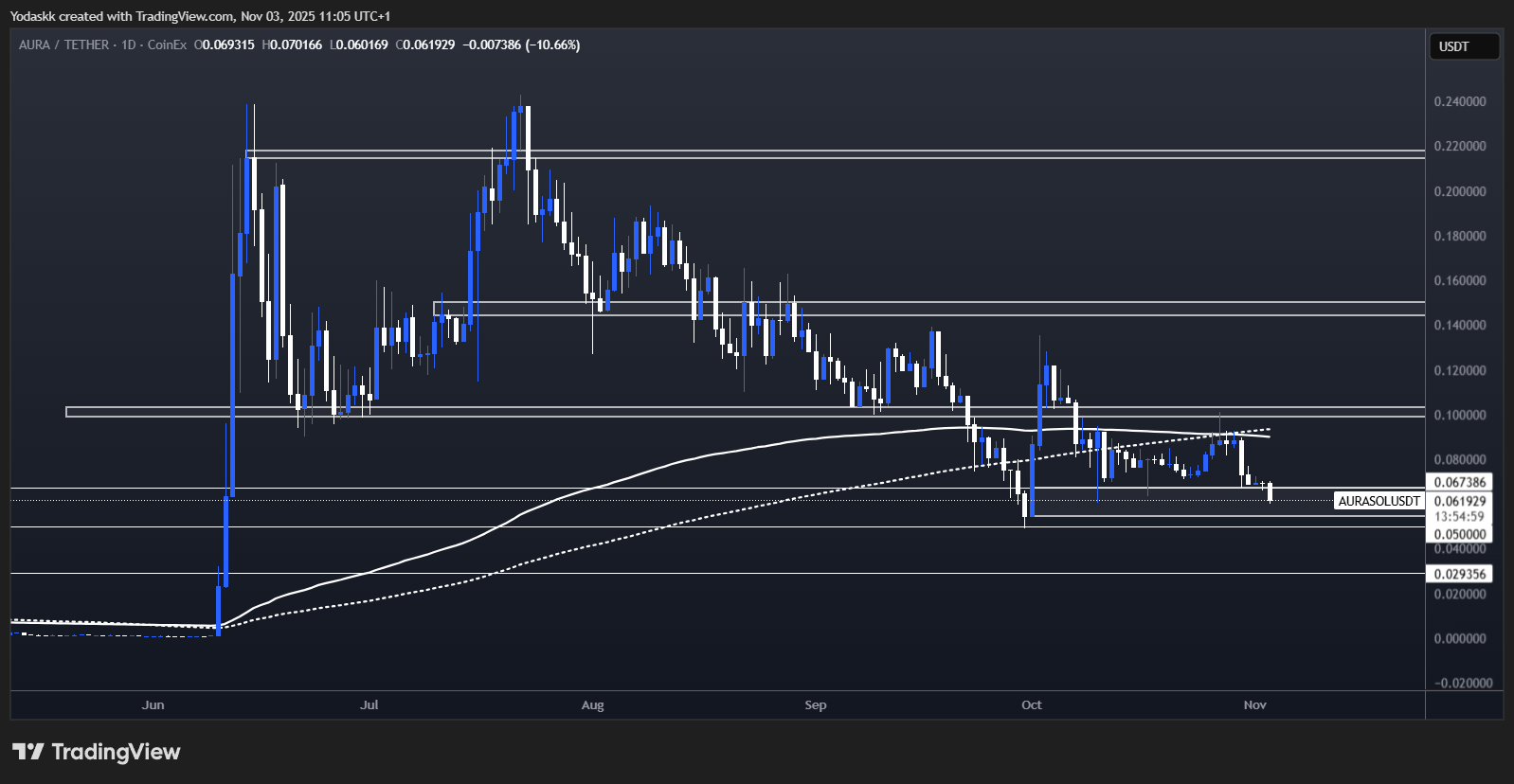Image resolution: width=1514 pixels, height=784 pixels.
Task: Click the CoinEx exchange name
Action: (x=167, y=45)
